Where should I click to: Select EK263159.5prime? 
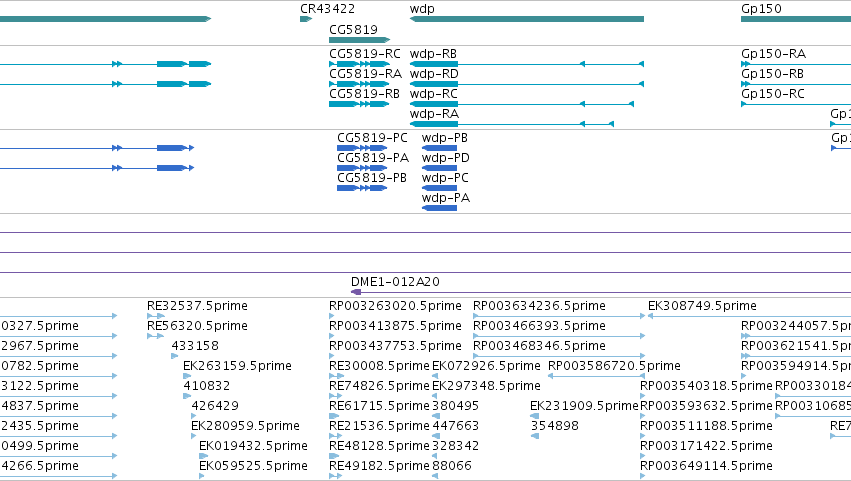tap(237, 366)
